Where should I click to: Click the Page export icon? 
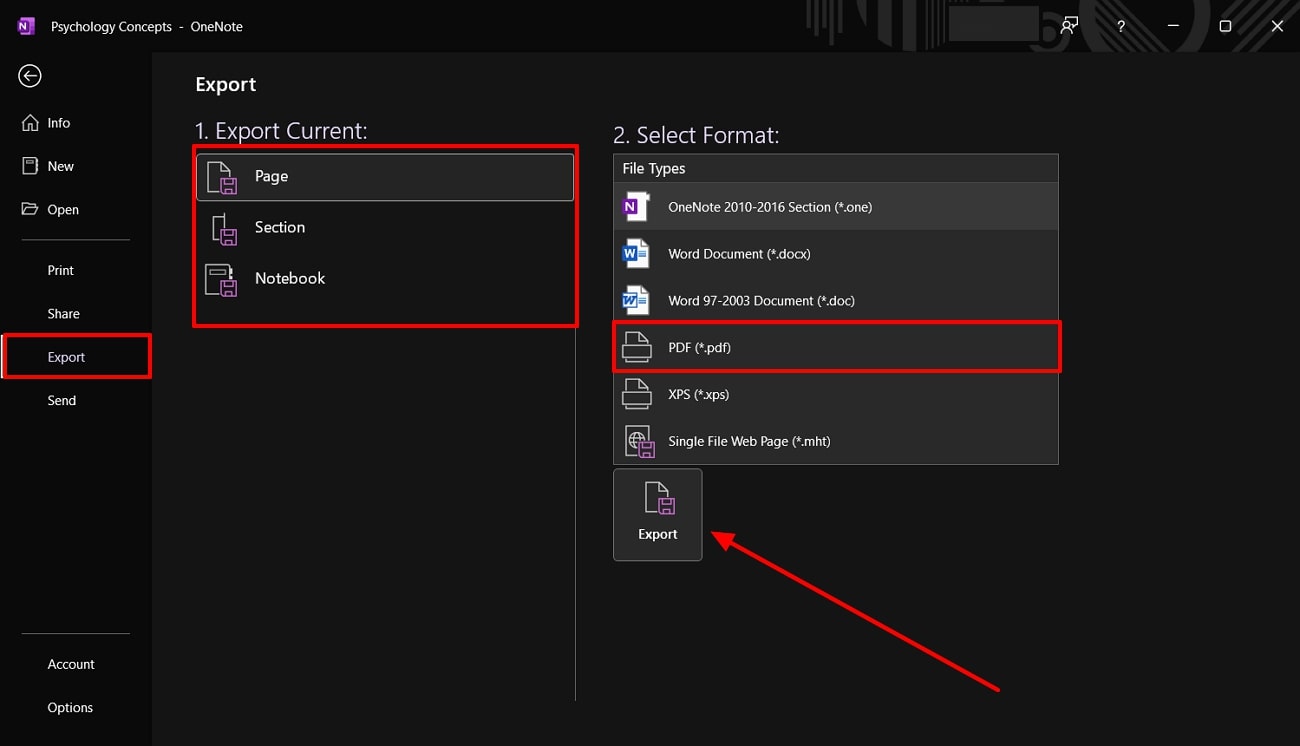221,177
